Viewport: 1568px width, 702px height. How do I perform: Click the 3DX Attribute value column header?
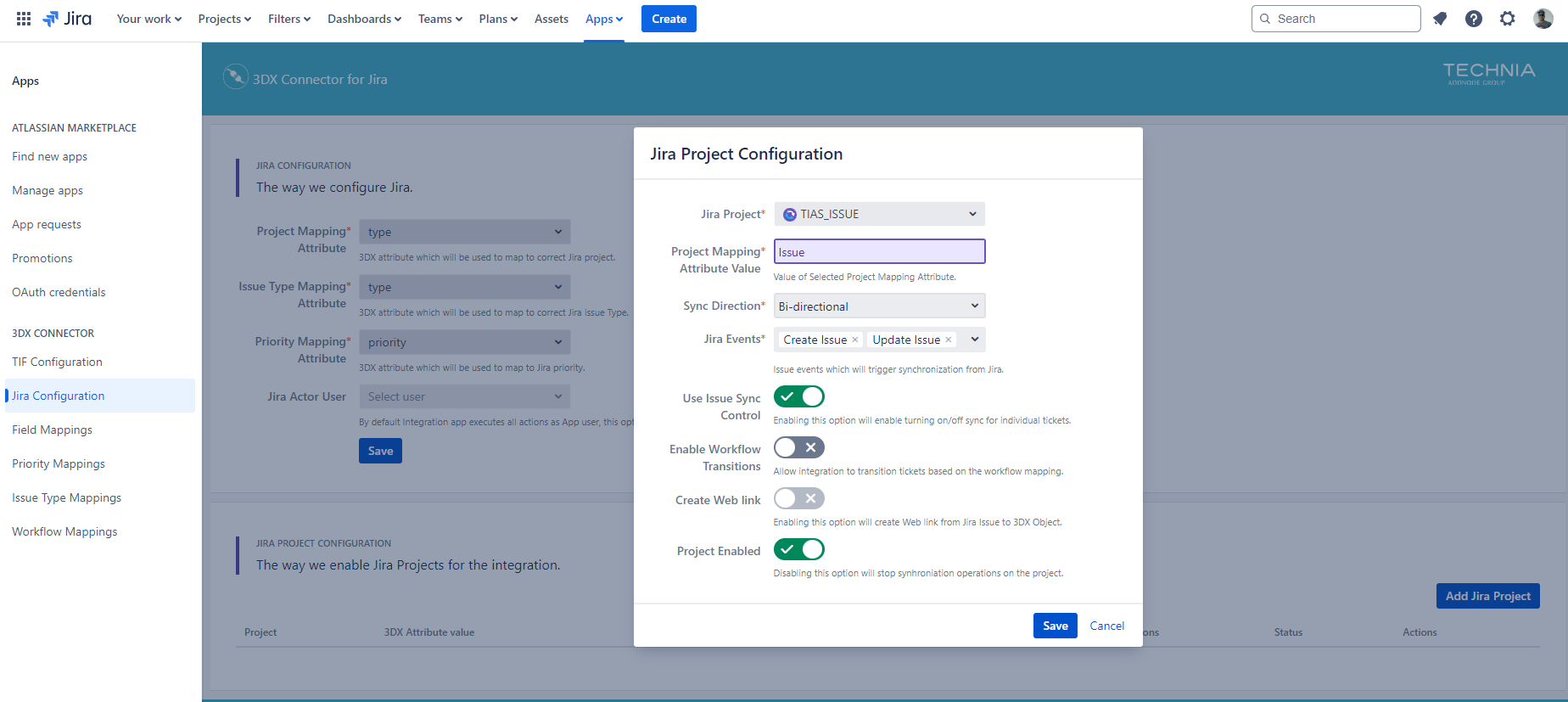coord(429,632)
